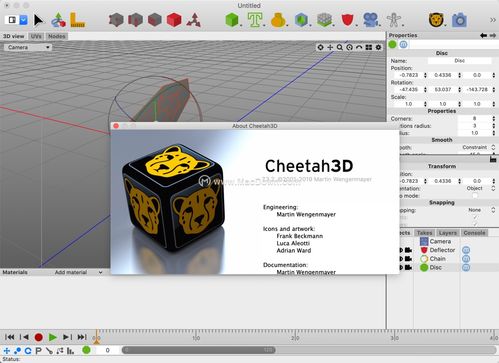Open the gray character figure menu
The width and height of the screenshot is (499, 363).
click(394, 20)
